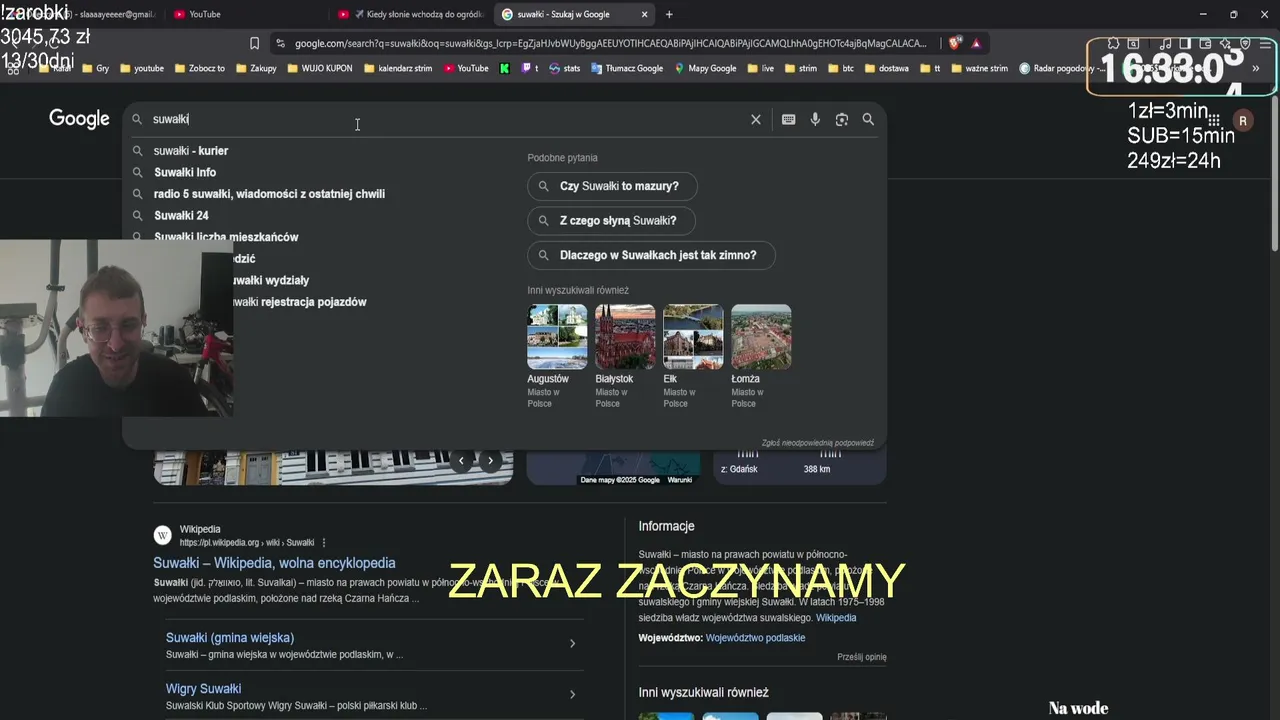Viewport: 1280px width, 720px height.
Task: Open the on-screen keyboard input tool
Action: (789, 119)
